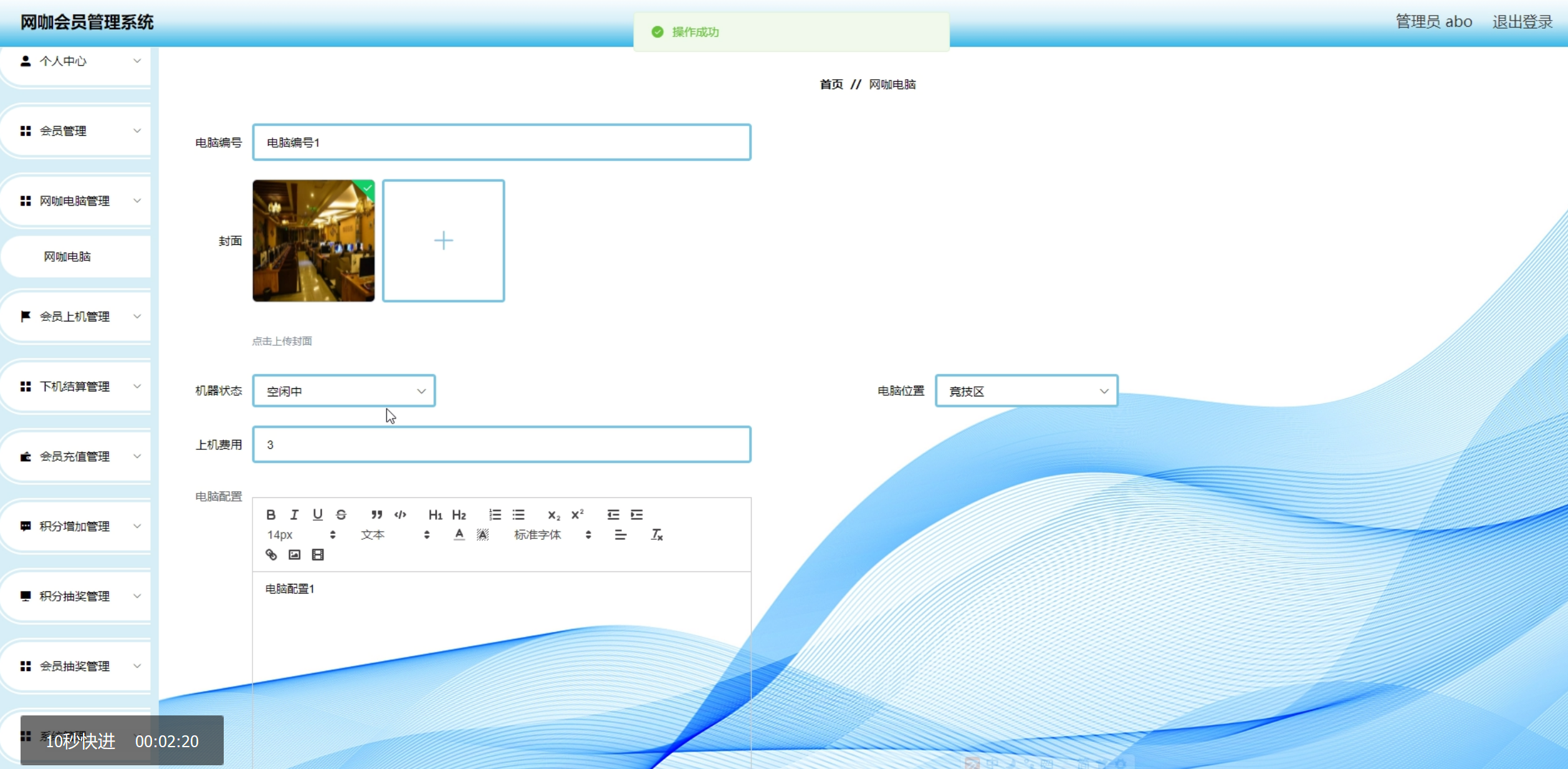Click the 网咖电脑 breadcrumb item
Image resolution: width=1568 pixels, height=769 pixels.
click(x=892, y=84)
